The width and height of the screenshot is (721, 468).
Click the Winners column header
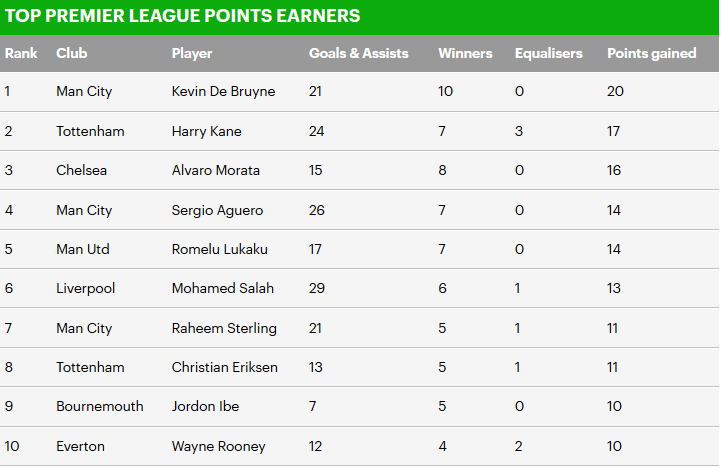(x=464, y=53)
